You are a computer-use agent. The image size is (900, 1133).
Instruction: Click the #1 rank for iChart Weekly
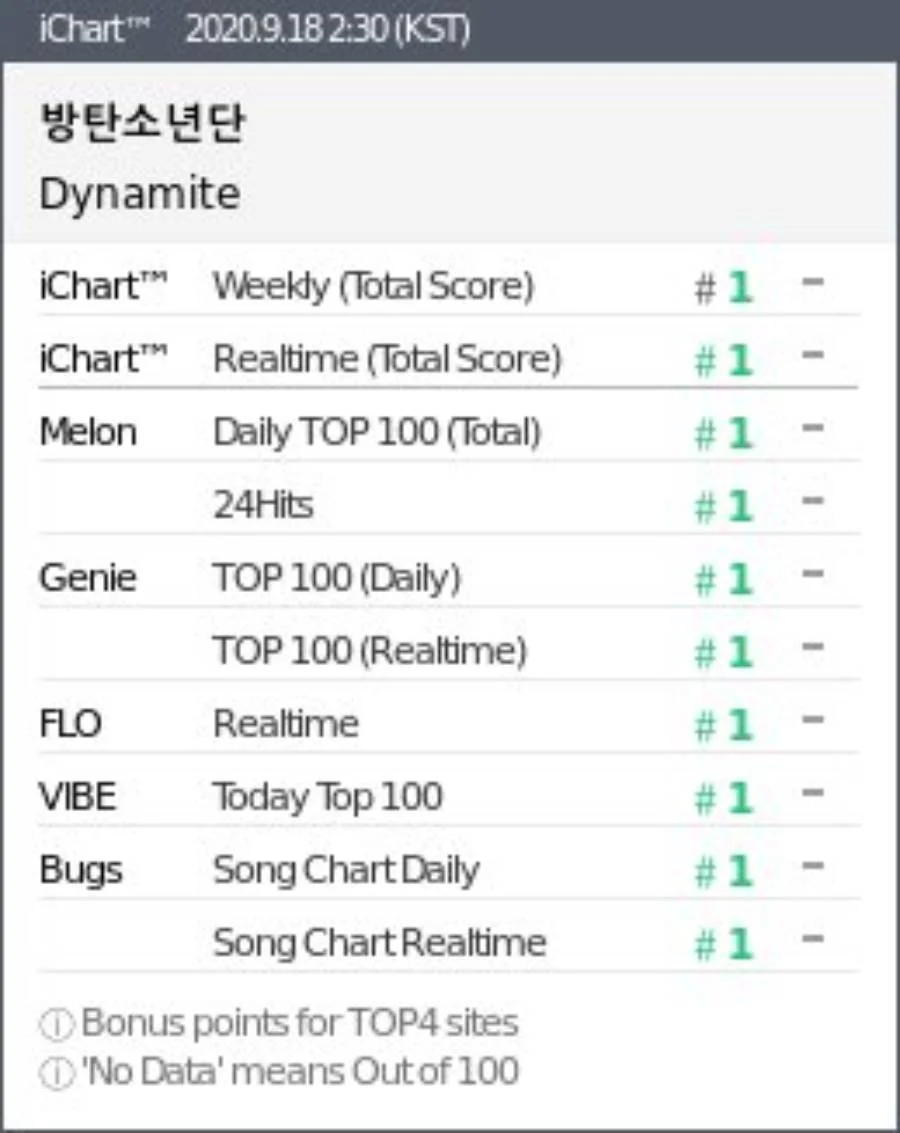(724, 288)
